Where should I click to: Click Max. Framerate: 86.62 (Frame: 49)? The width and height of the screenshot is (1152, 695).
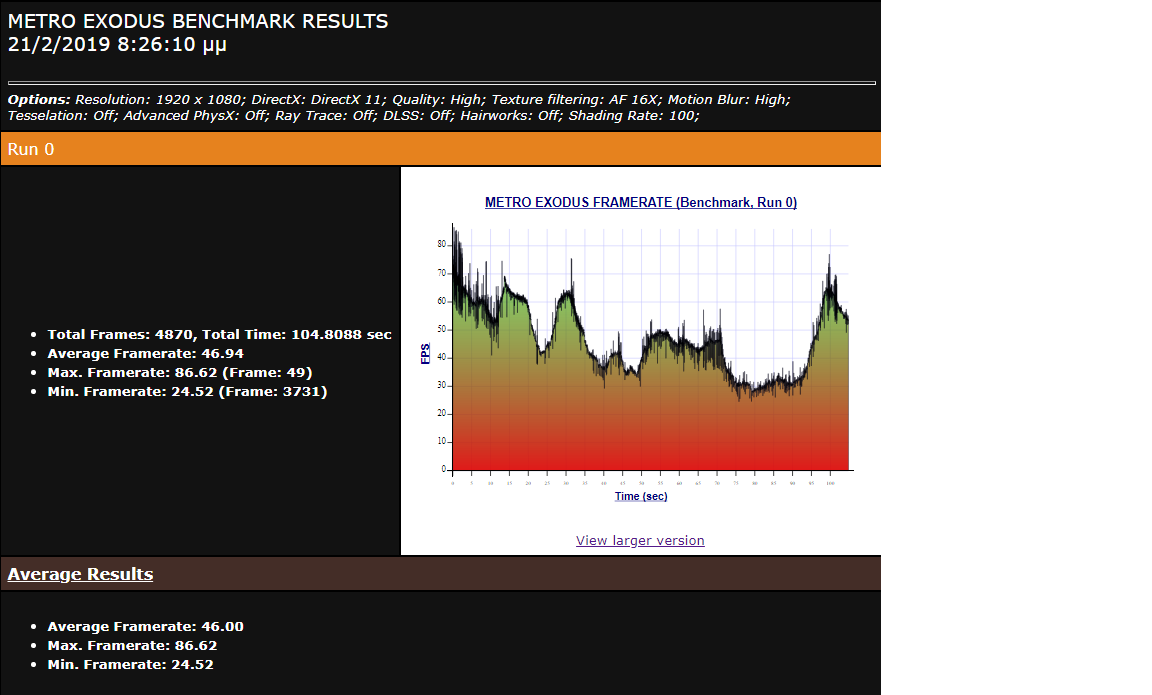(180, 372)
